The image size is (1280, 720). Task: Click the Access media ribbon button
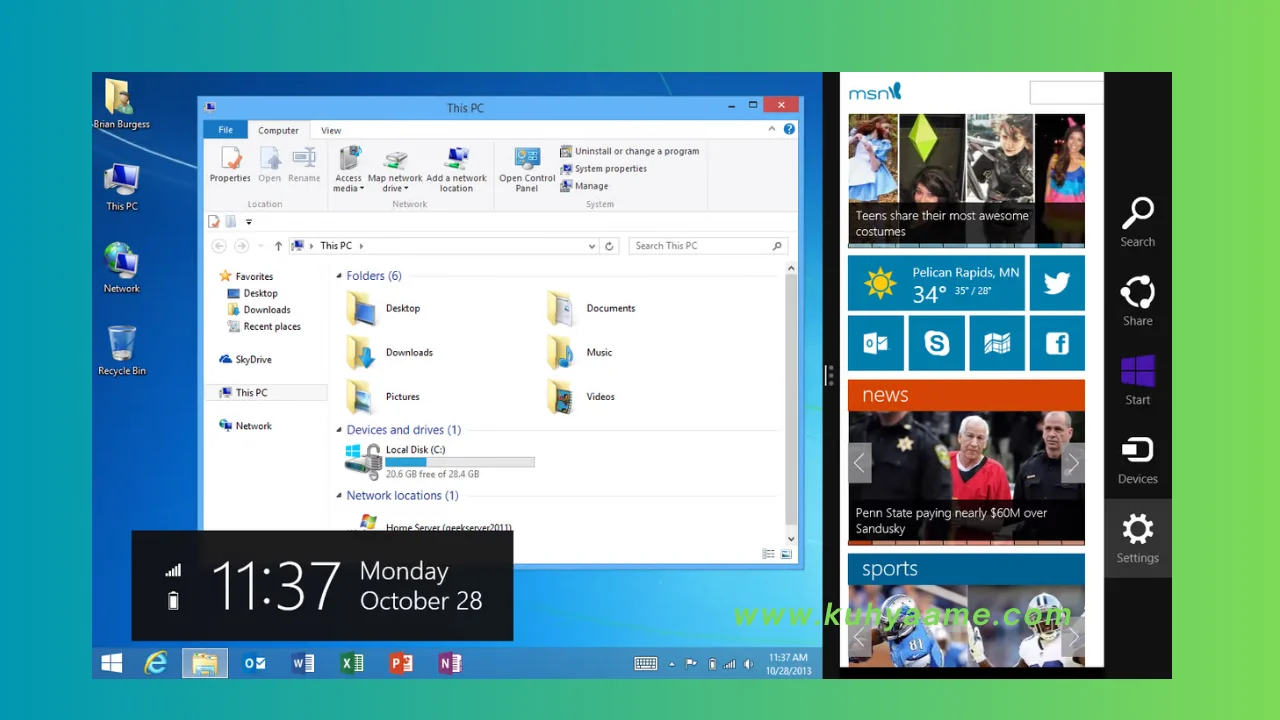coord(348,170)
